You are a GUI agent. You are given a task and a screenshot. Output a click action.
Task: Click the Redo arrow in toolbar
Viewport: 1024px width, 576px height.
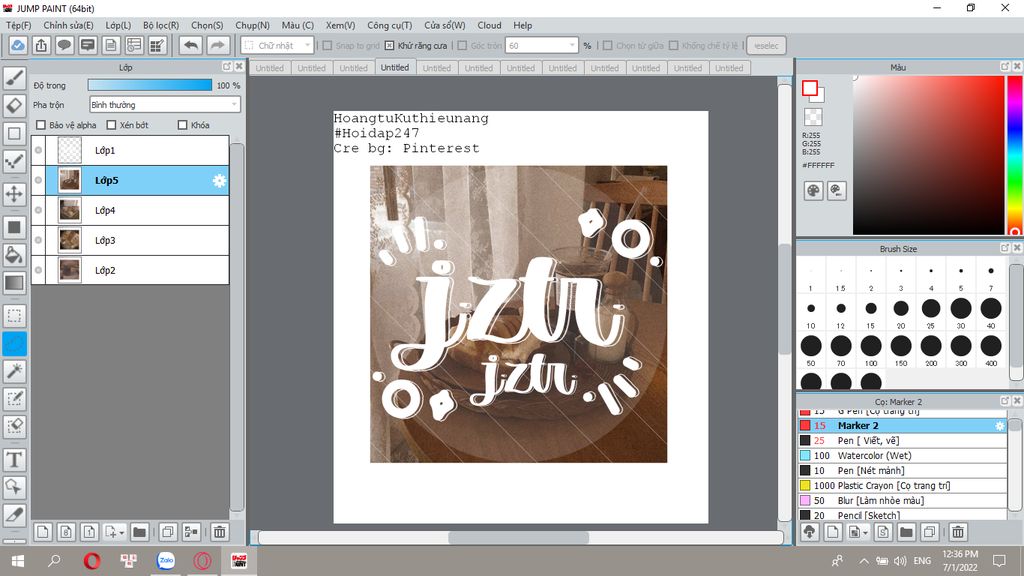217,46
